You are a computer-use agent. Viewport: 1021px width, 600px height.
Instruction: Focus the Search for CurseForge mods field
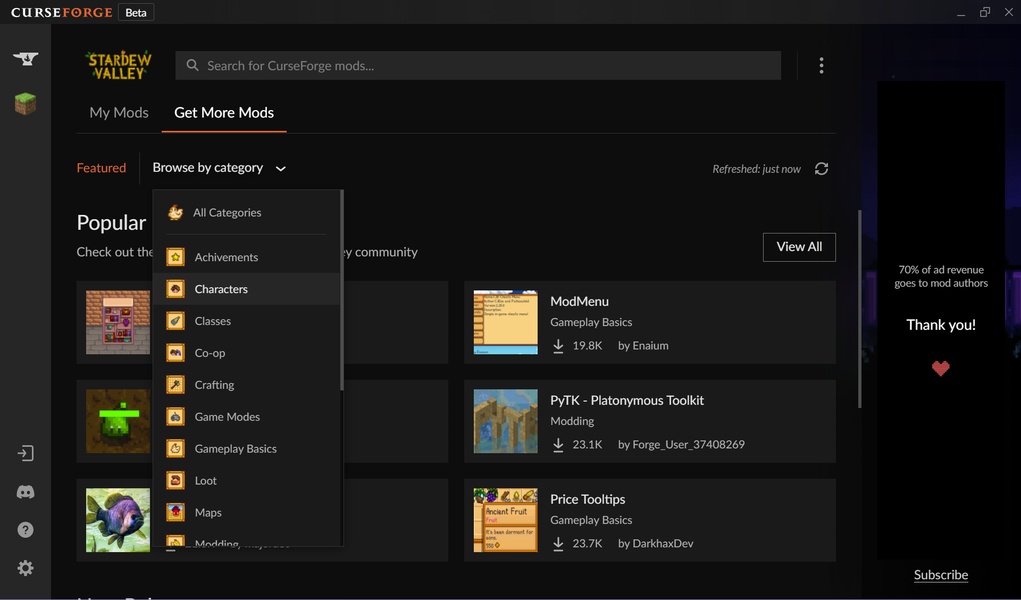click(478, 66)
